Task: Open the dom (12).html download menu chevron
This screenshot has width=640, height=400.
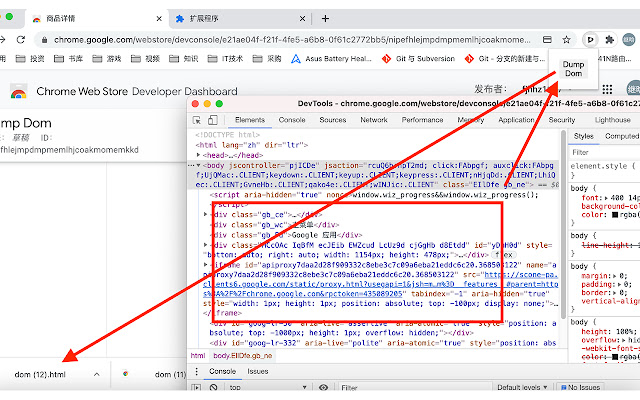Action: point(97,374)
